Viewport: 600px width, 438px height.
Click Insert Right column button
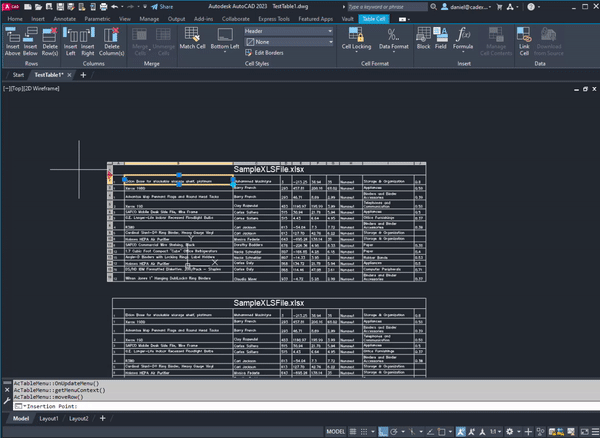point(87,42)
